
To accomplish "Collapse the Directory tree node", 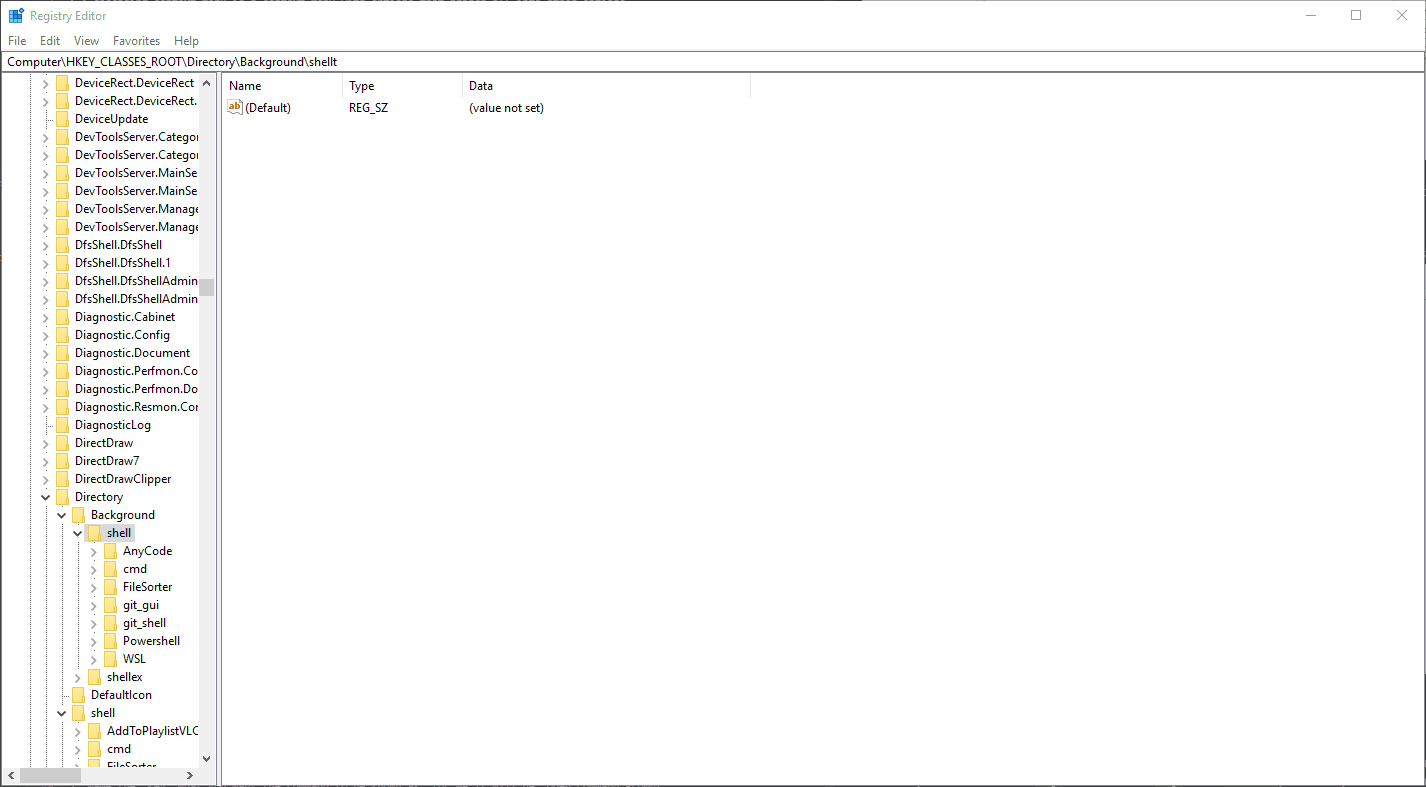I will (45, 496).
